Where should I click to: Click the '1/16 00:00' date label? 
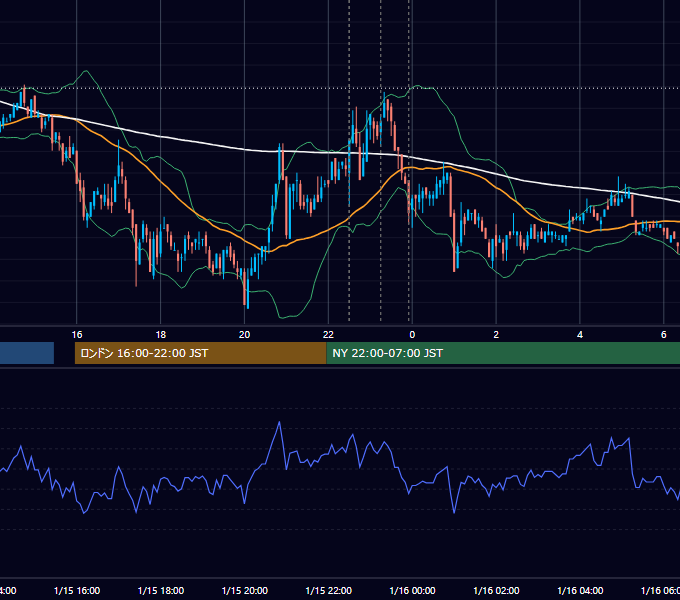tap(412, 590)
